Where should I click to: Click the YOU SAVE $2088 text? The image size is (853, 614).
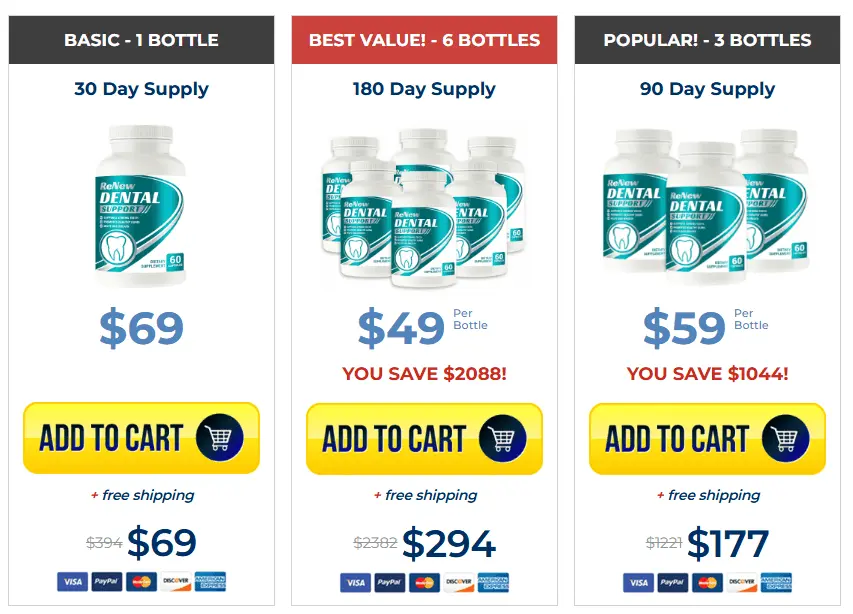coord(424,373)
